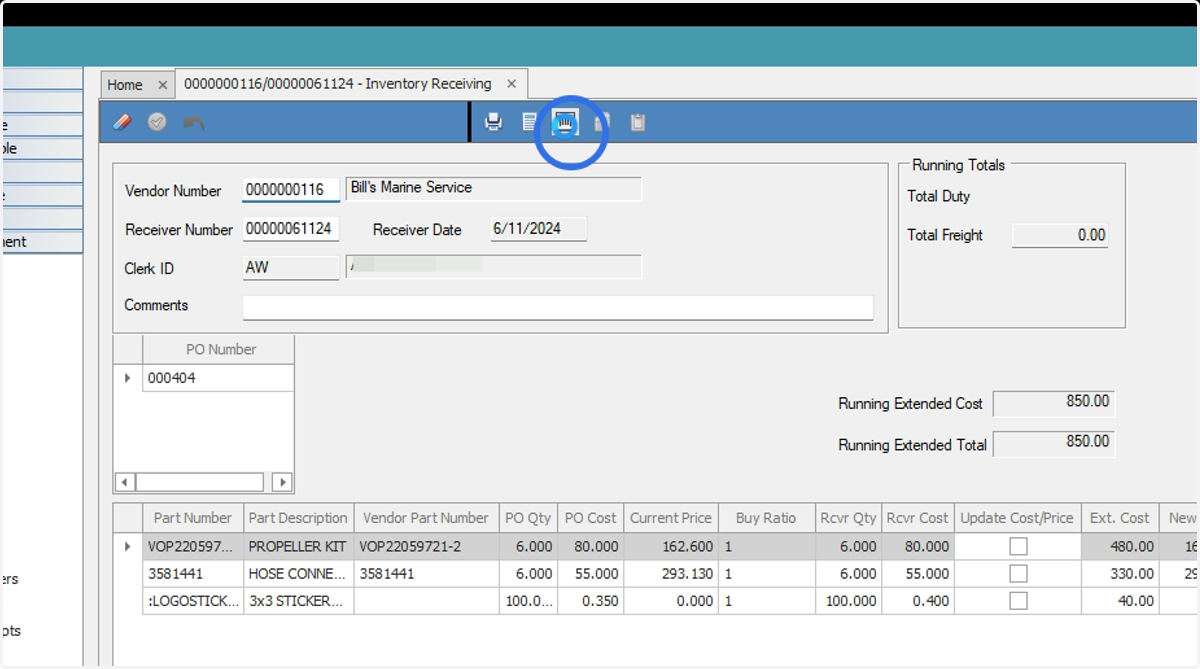Click the clipboard icon in toolbar
1200x669 pixels.
pyautogui.click(x=638, y=122)
